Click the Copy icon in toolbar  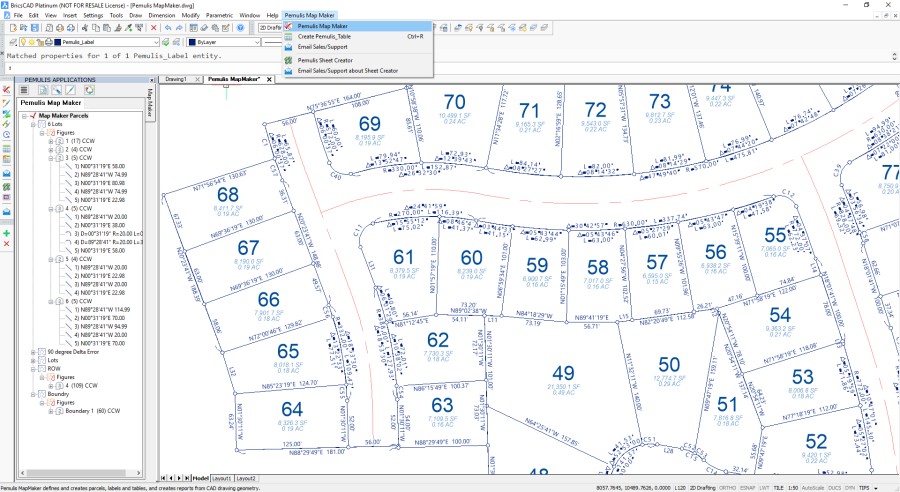click(96, 28)
